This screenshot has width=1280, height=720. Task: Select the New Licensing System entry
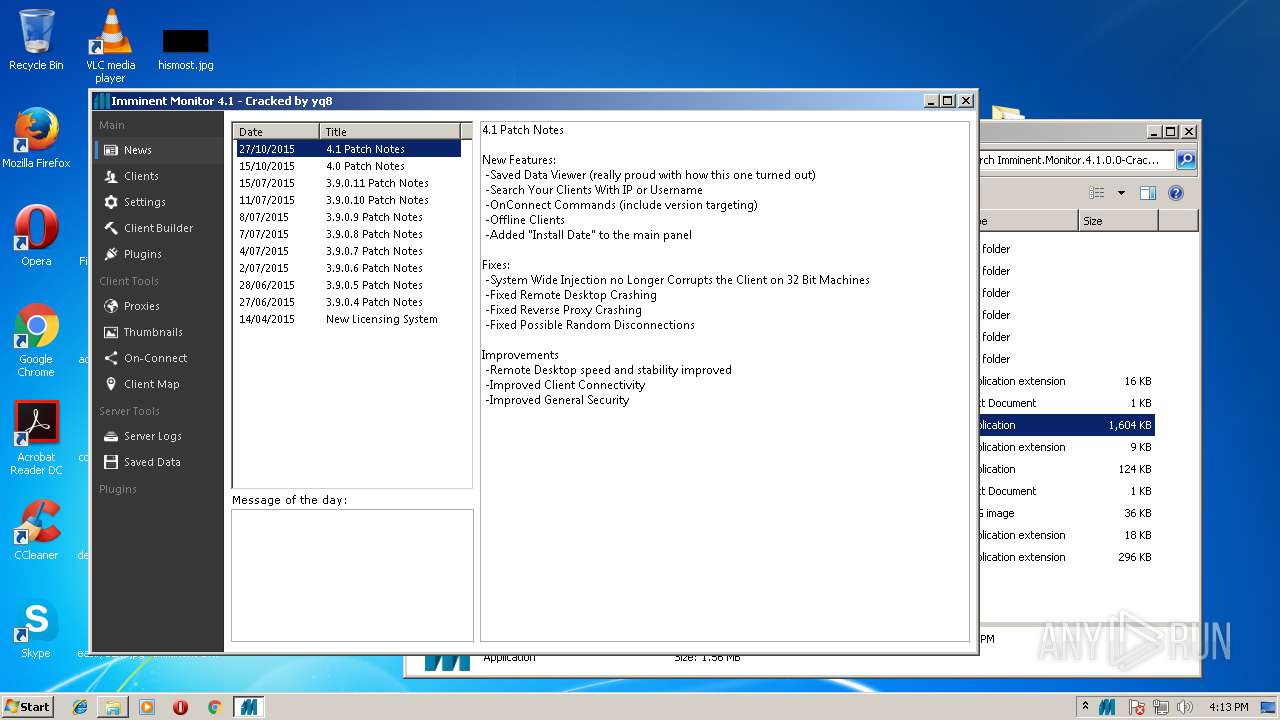pos(349,319)
